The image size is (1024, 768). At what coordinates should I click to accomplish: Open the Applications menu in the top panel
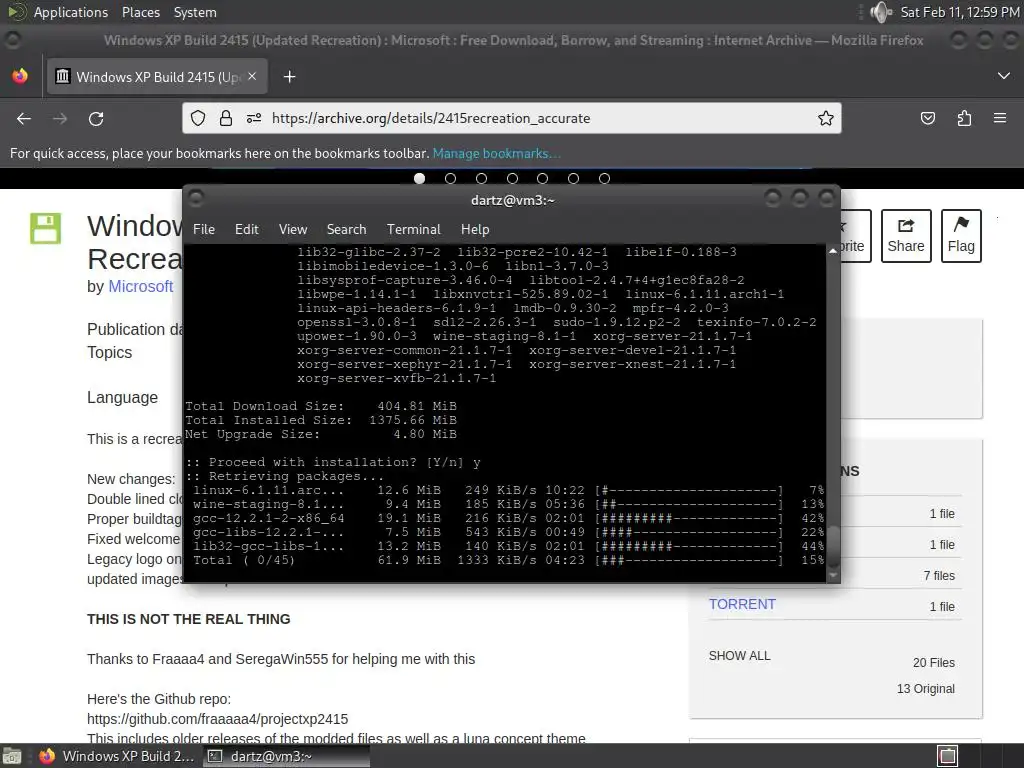coord(71,12)
